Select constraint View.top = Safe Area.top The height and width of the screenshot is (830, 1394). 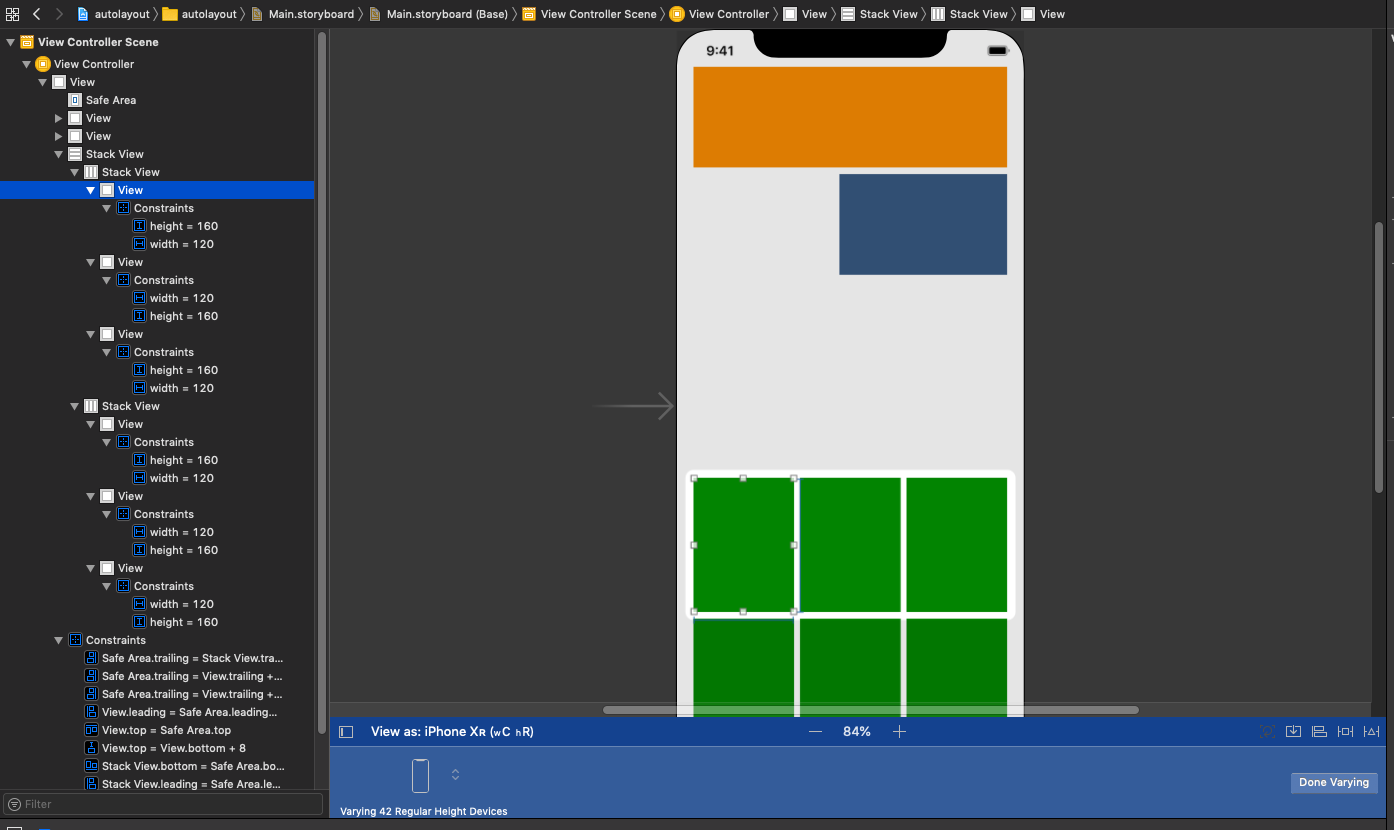tap(157, 730)
